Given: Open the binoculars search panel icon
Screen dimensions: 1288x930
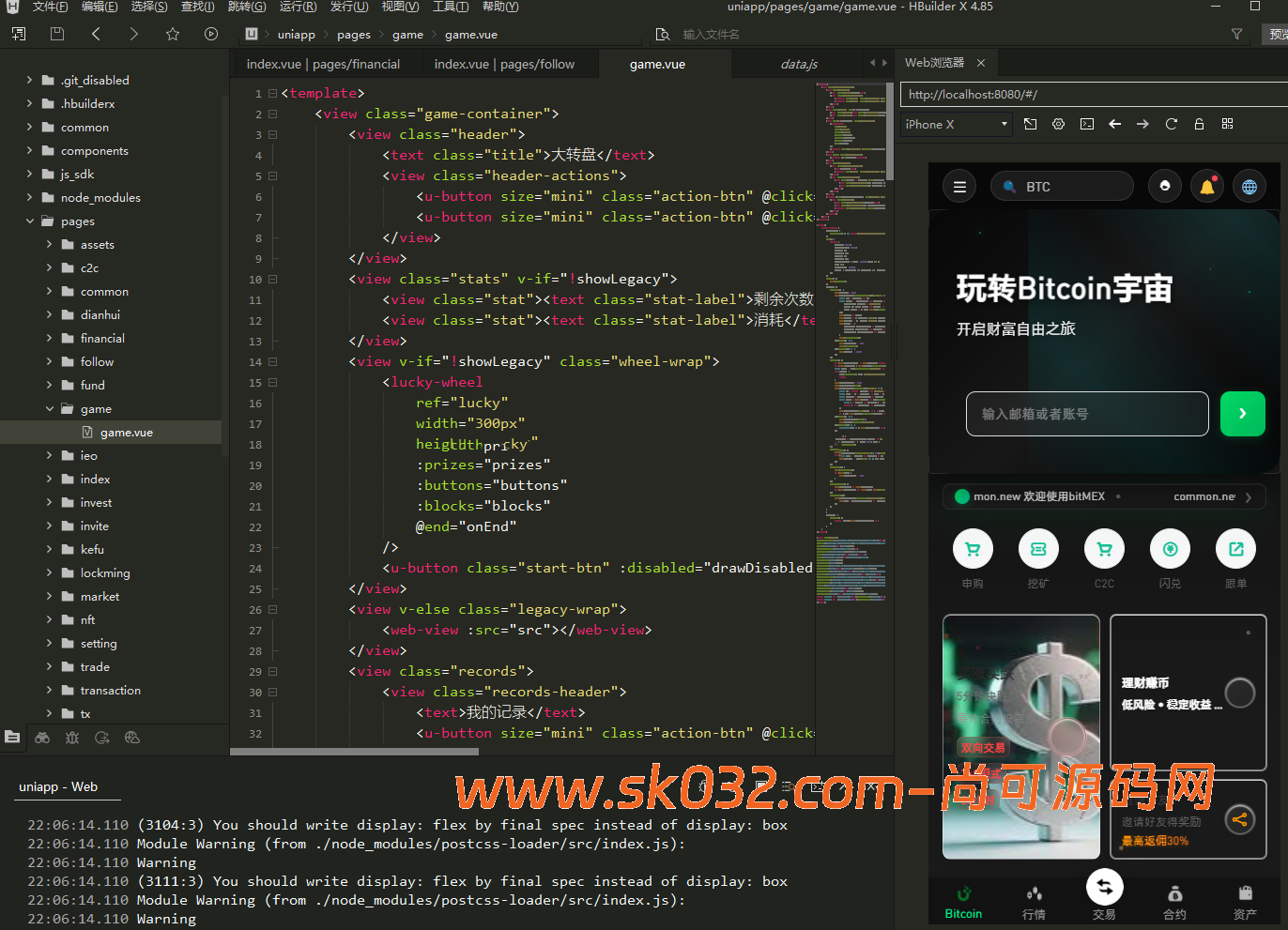Looking at the screenshot, I should point(42,738).
